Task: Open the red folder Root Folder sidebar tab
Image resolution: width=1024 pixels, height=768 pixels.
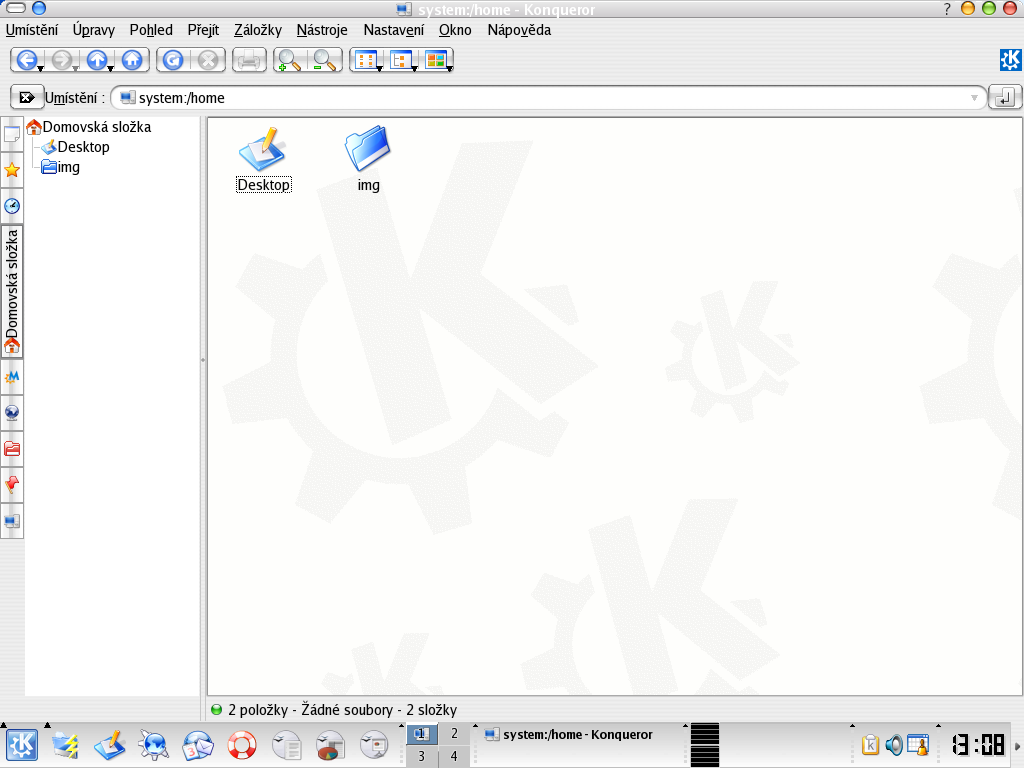Action: (x=12, y=449)
